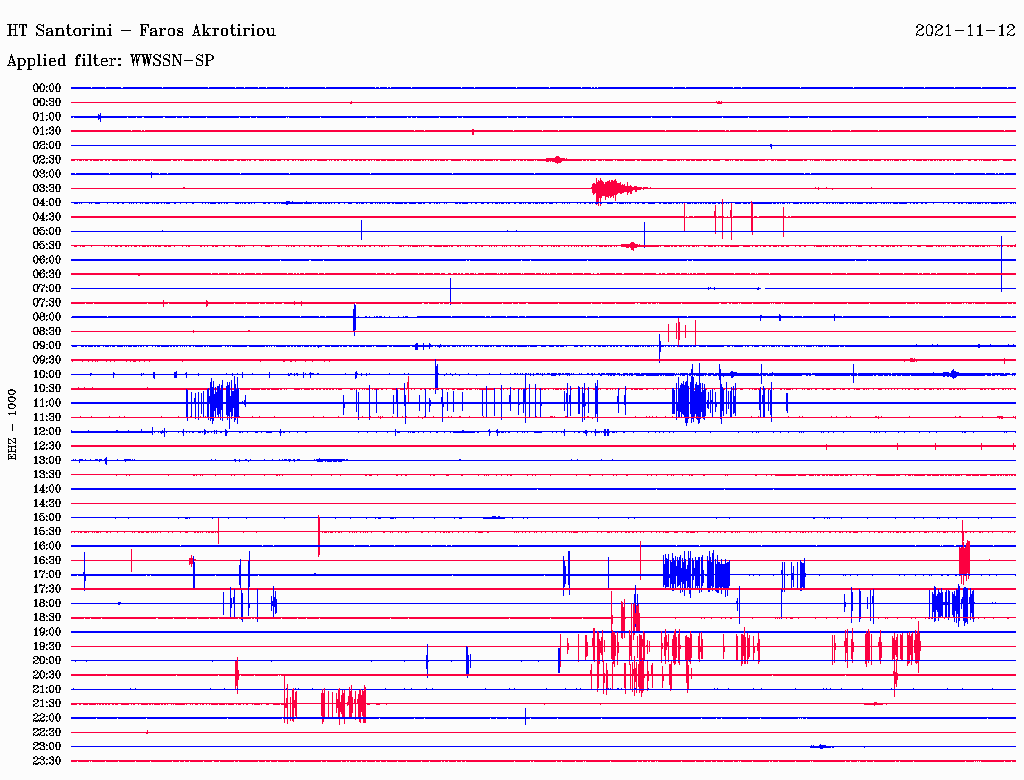1024x780 pixels.
Task: Click the tall blue spike at right end of 06:00 trace
Action: (1001, 262)
